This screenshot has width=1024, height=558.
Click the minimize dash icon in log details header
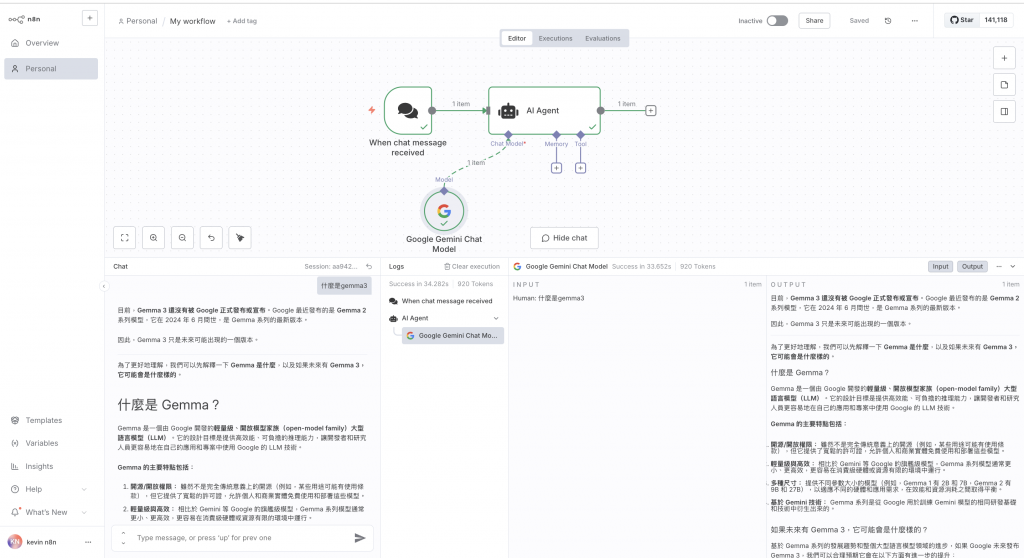coord(999,267)
